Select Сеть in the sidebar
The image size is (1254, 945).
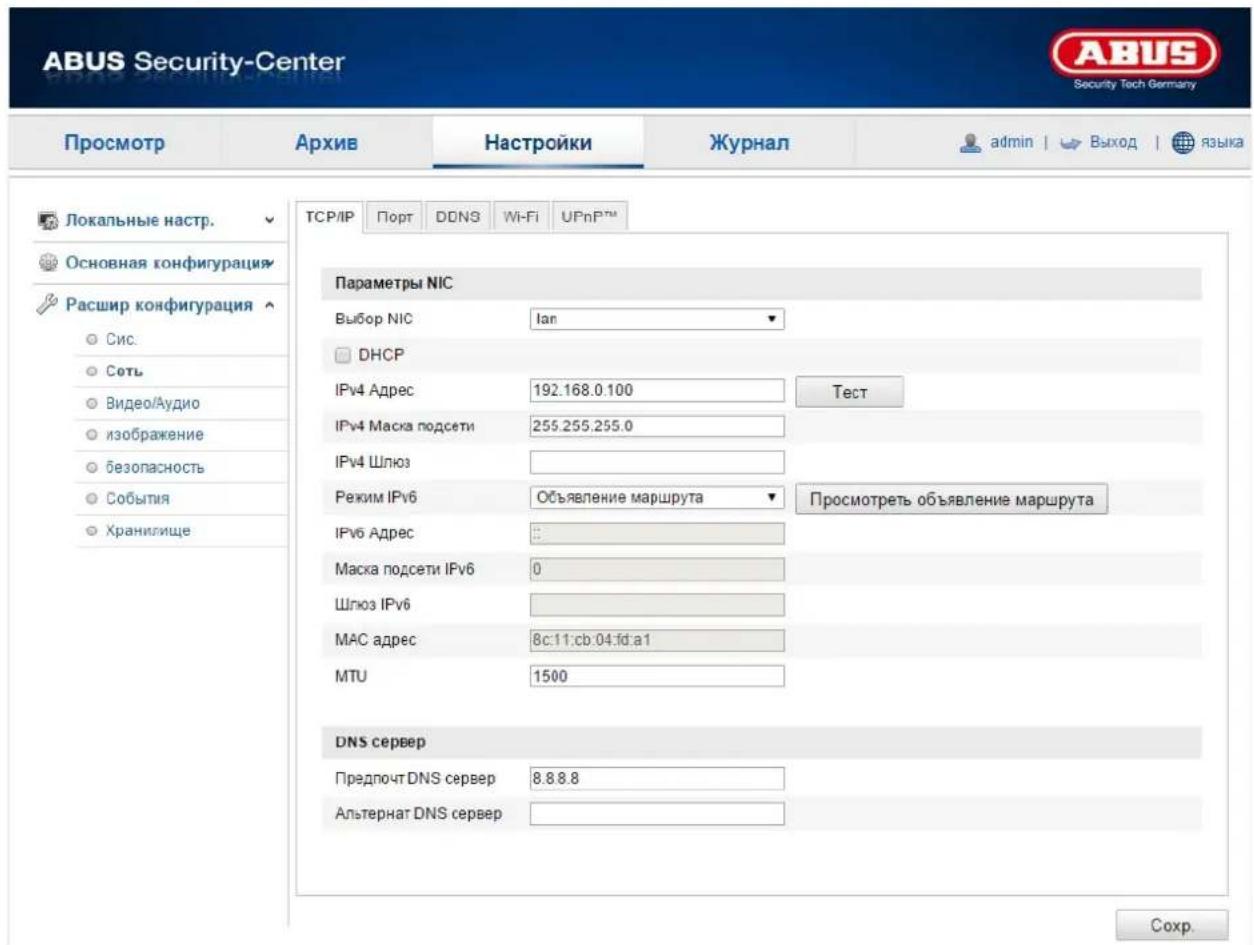(124, 372)
